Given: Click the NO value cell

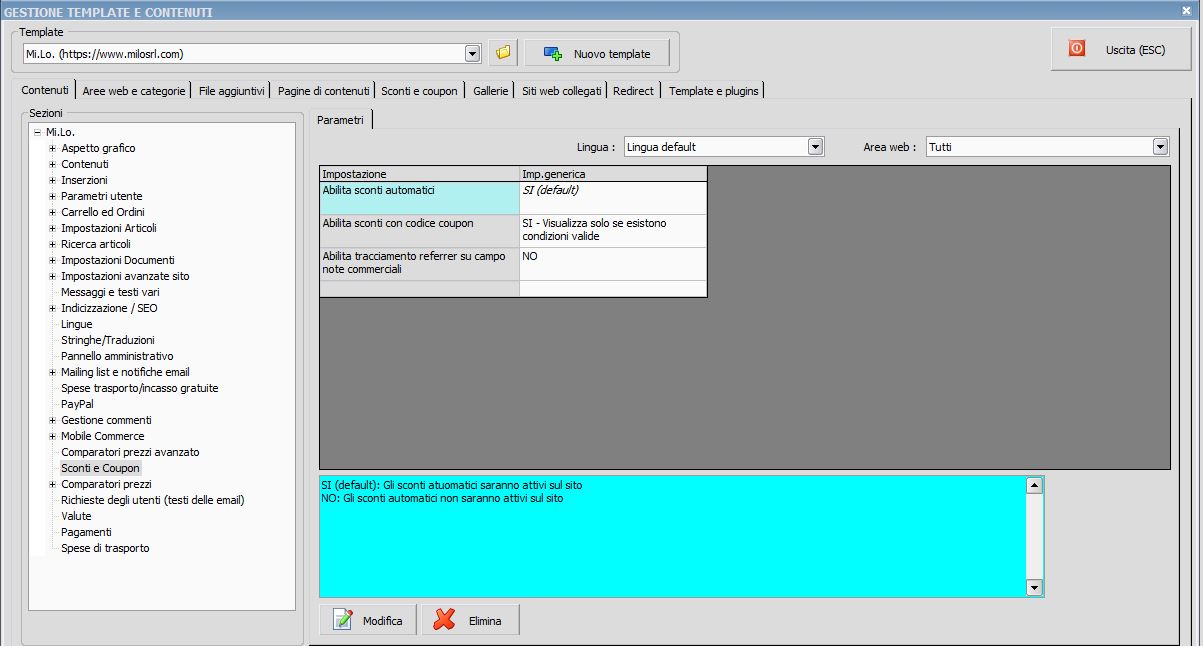Looking at the screenshot, I should pyautogui.click(x=613, y=264).
